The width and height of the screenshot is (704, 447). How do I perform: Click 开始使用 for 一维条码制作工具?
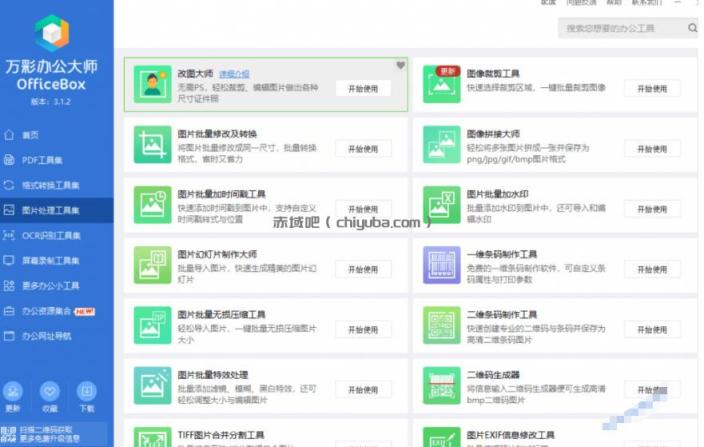pyautogui.click(x=652, y=269)
